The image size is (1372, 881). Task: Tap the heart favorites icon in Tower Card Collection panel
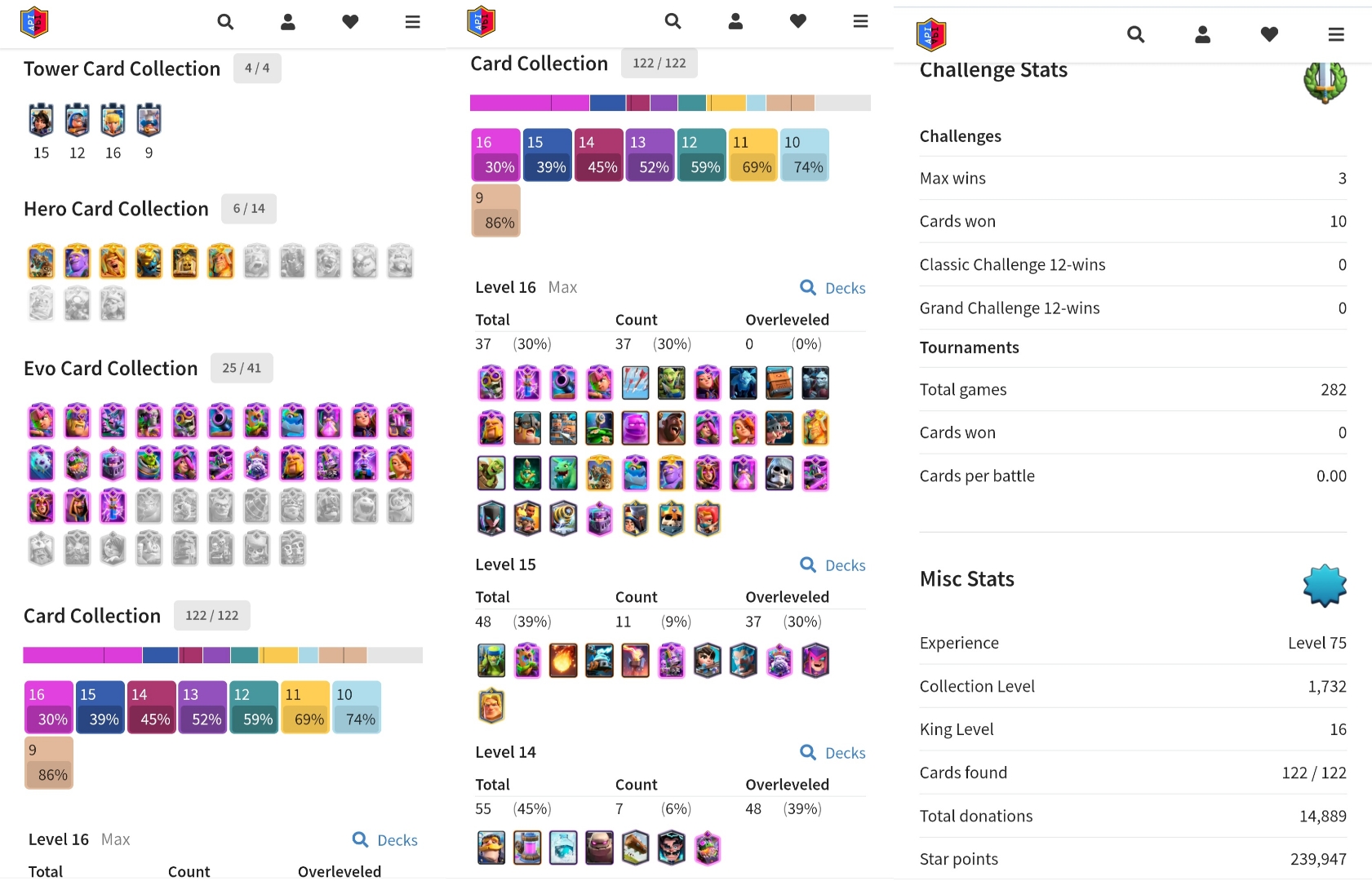(350, 22)
